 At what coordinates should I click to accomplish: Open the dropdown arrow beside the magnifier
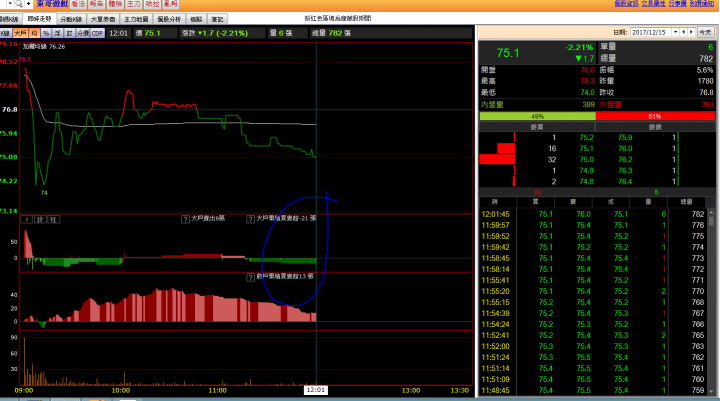click(10, 4)
